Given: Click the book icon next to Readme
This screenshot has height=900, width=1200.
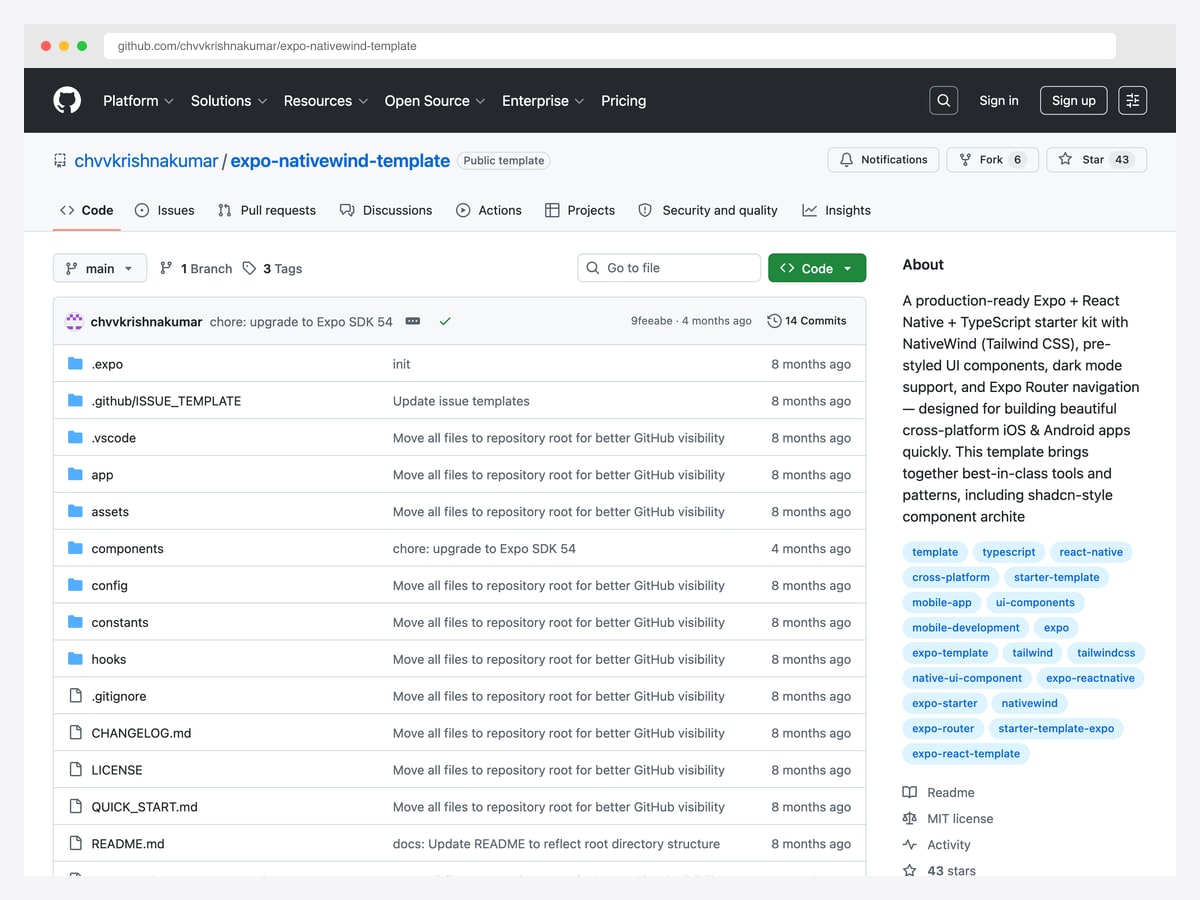Looking at the screenshot, I should [x=910, y=793].
